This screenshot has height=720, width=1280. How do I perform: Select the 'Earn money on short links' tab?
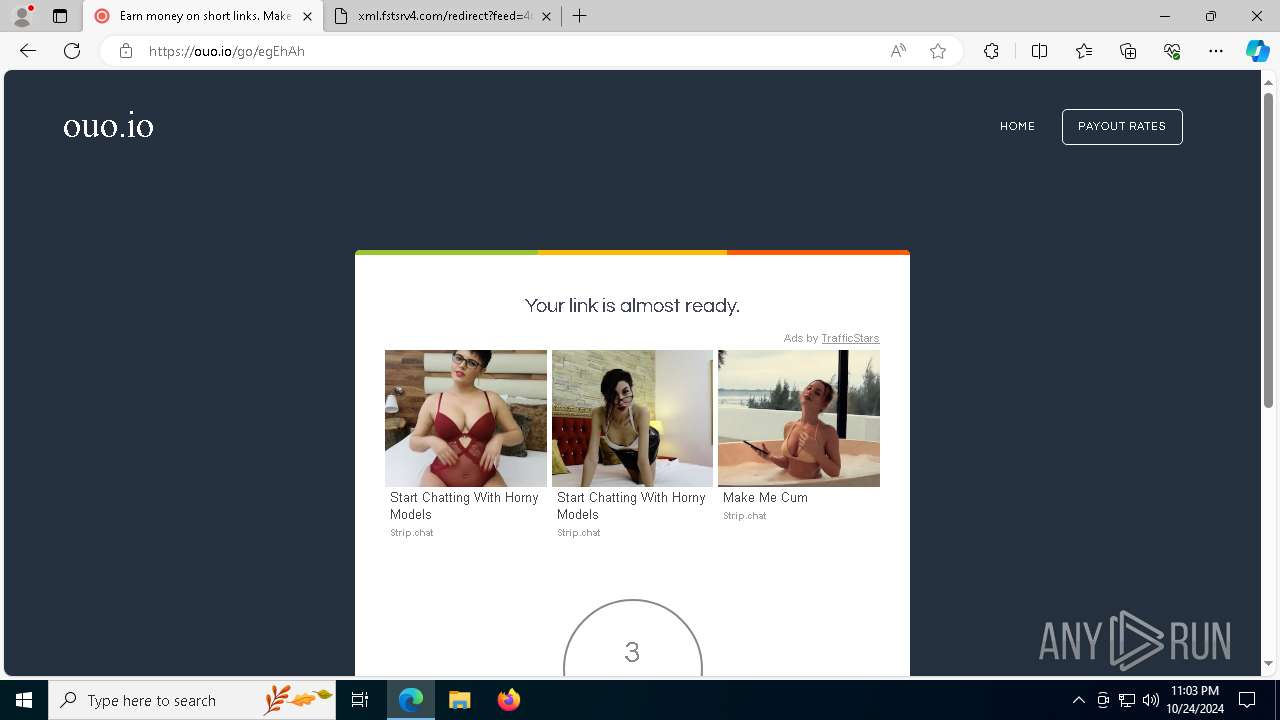click(203, 16)
